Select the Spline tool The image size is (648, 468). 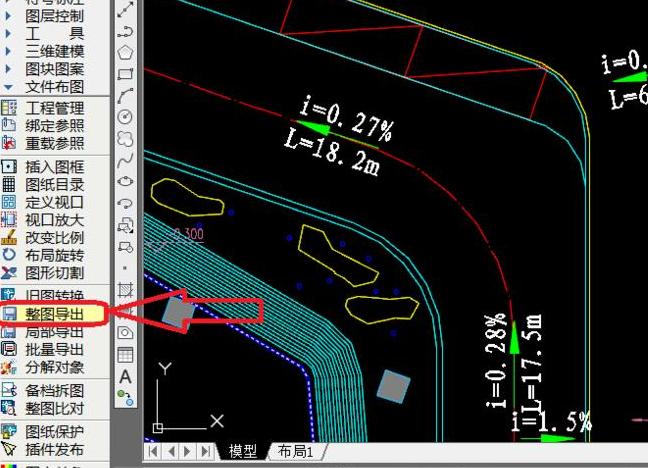126,160
